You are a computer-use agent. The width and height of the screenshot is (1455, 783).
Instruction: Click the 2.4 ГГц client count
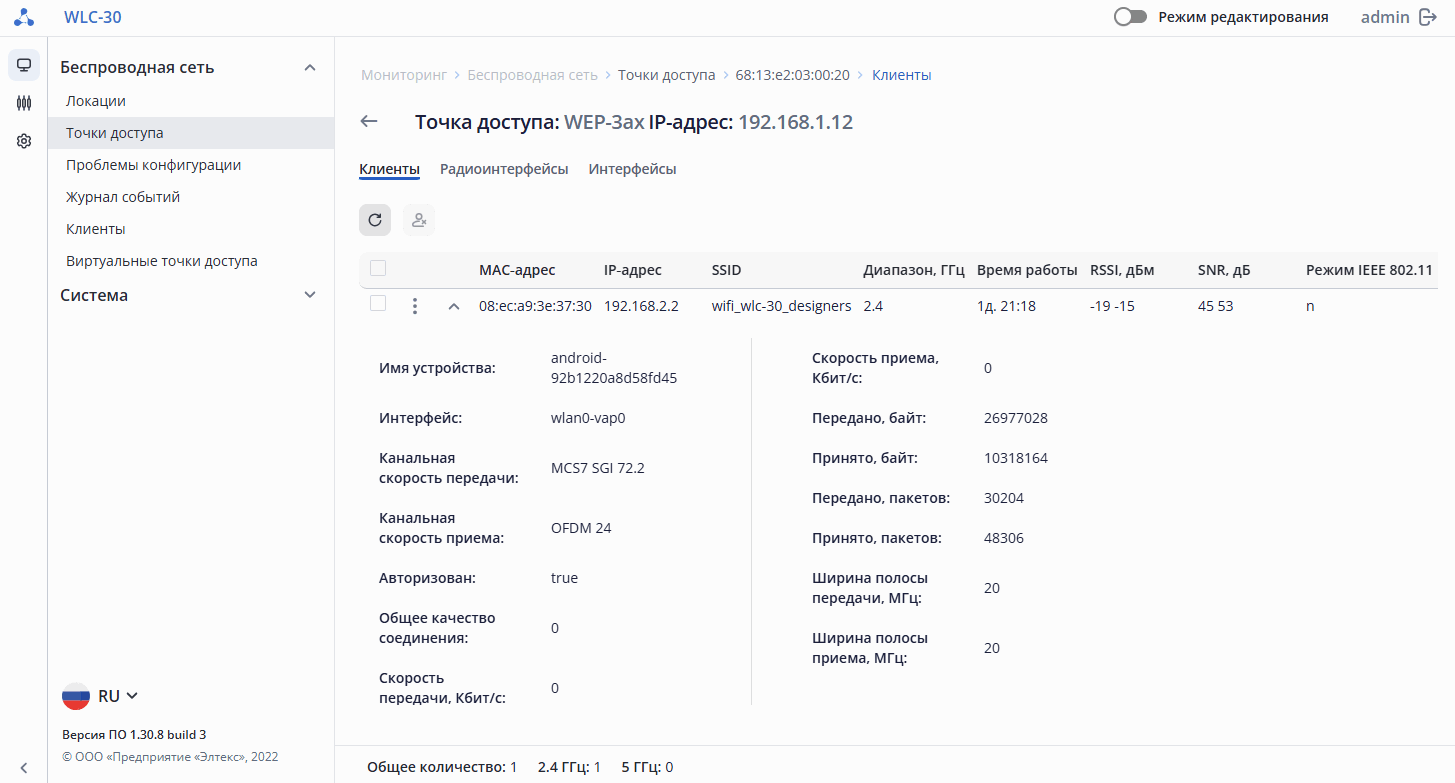[569, 767]
